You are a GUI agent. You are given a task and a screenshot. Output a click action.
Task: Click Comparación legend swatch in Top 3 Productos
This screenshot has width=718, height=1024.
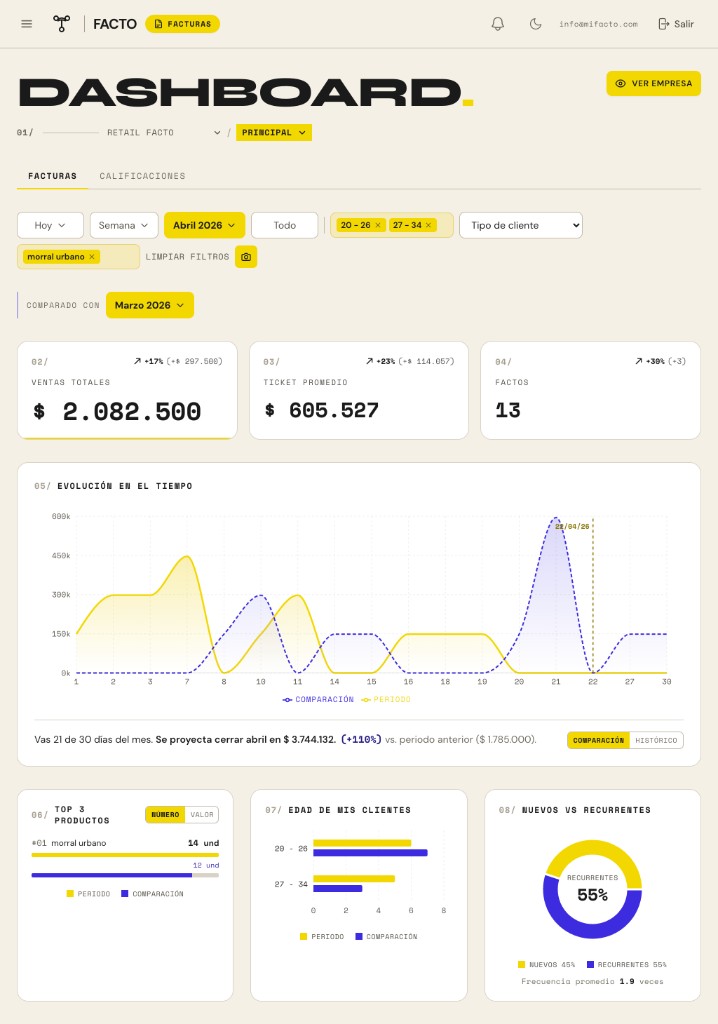tap(124, 893)
